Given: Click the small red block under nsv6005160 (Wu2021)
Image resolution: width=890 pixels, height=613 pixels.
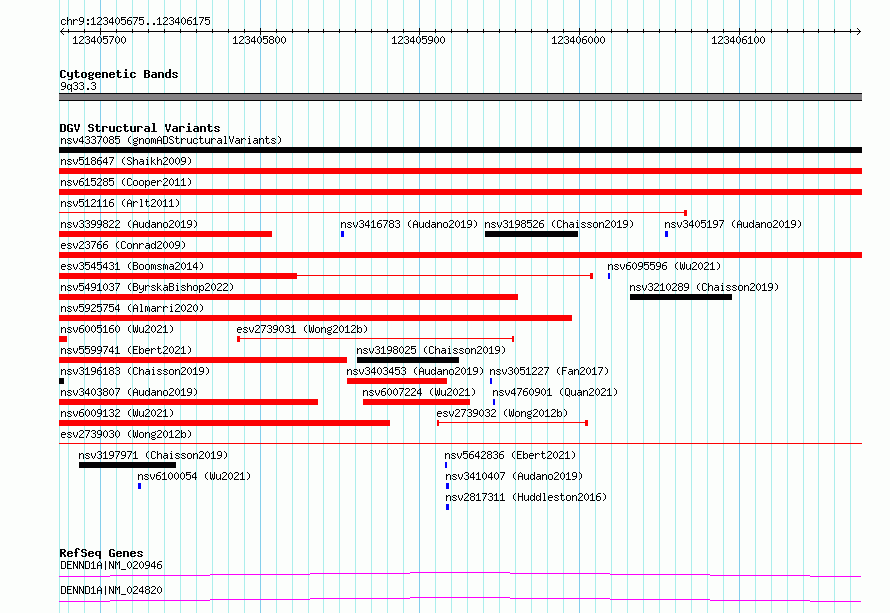Looking at the screenshot, I should pyautogui.click(x=63, y=339).
